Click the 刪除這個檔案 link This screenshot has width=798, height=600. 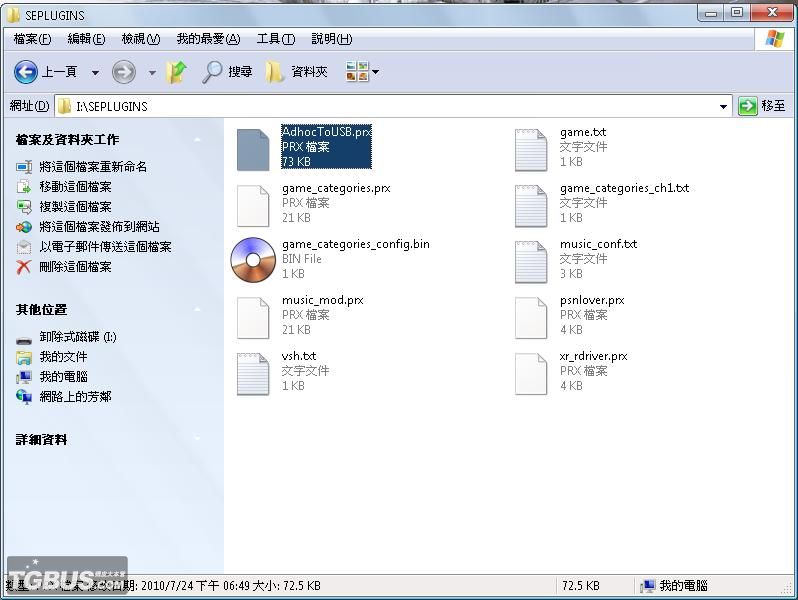click(x=75, y=267)
